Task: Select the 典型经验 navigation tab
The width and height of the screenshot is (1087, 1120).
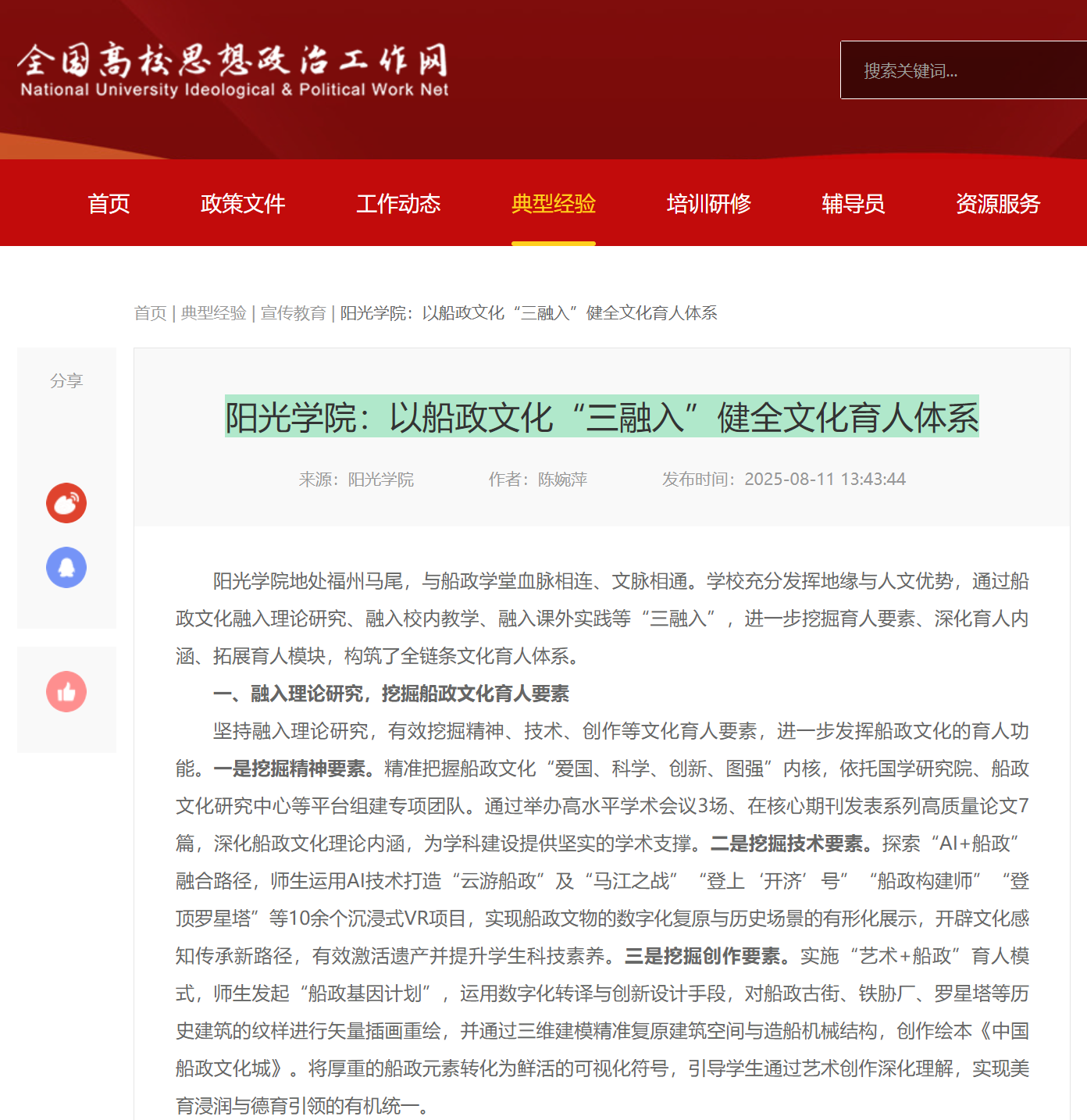Action: coord(554,204)
